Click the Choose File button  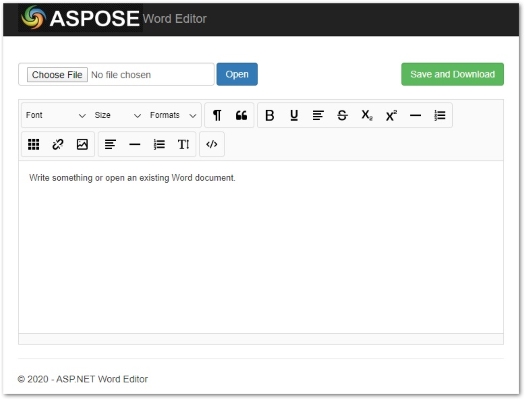[57, 74]
